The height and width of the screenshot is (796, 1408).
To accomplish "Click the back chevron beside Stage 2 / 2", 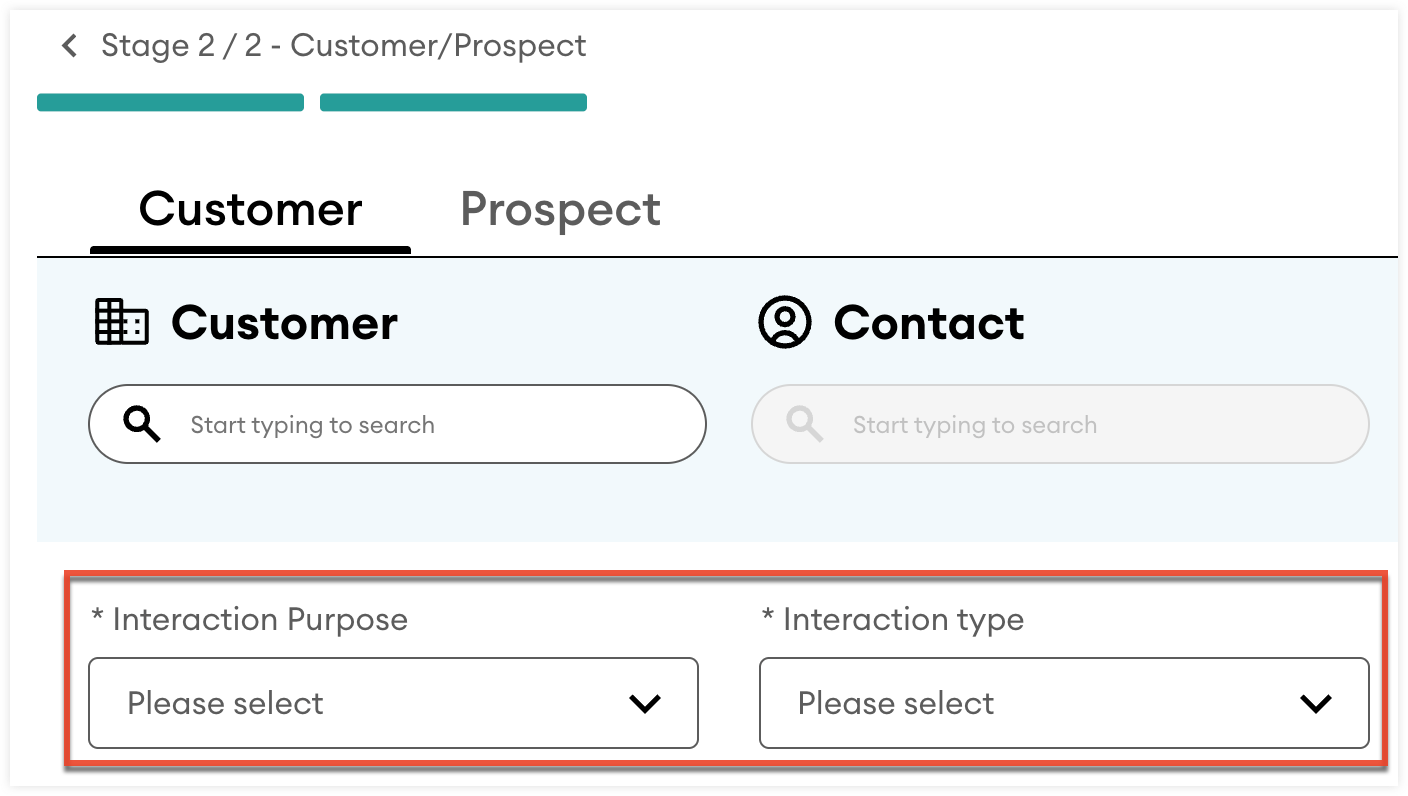I will point(69,46).
